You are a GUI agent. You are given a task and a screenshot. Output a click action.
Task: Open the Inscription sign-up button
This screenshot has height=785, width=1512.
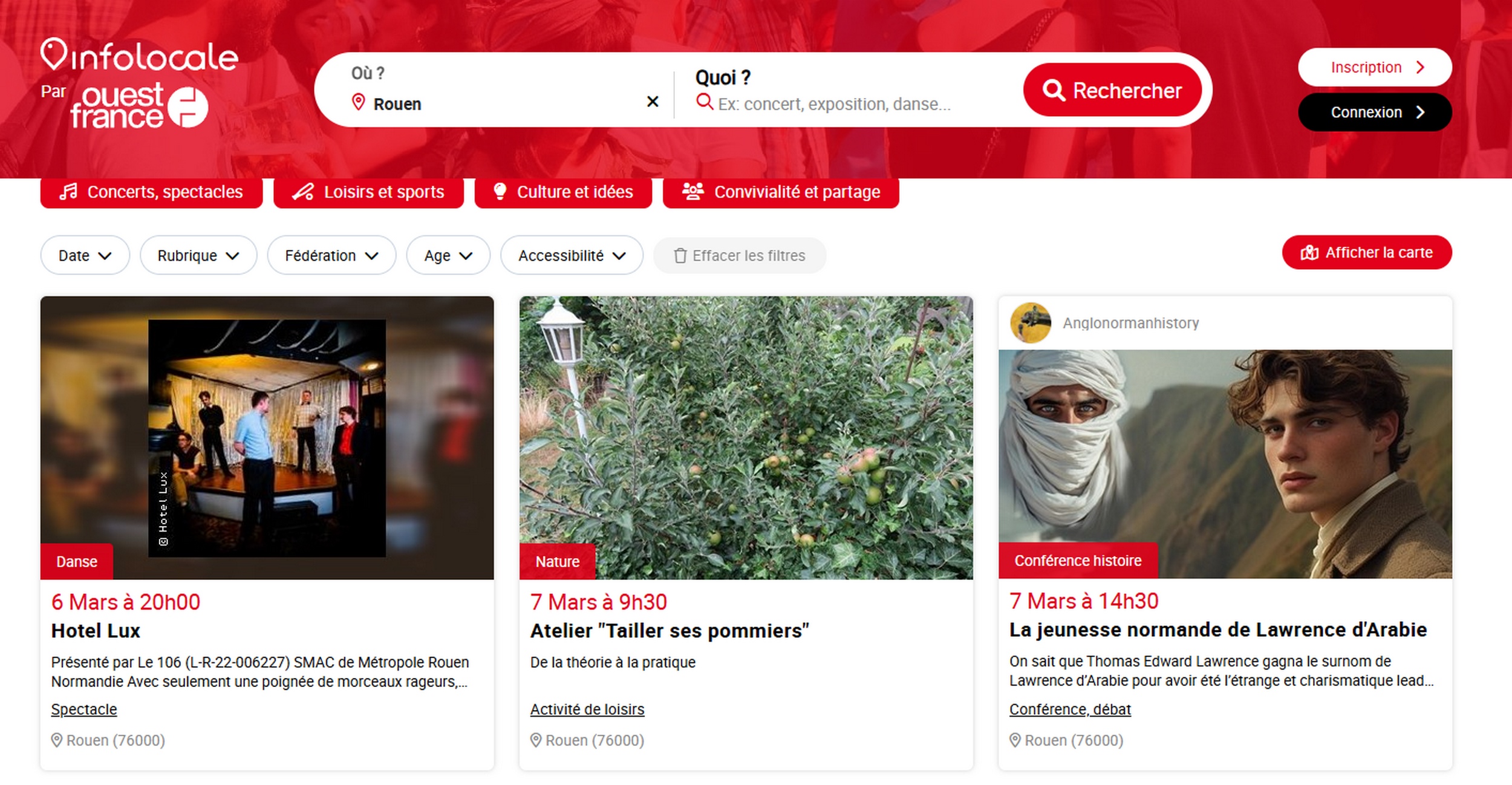(1374, 67)
